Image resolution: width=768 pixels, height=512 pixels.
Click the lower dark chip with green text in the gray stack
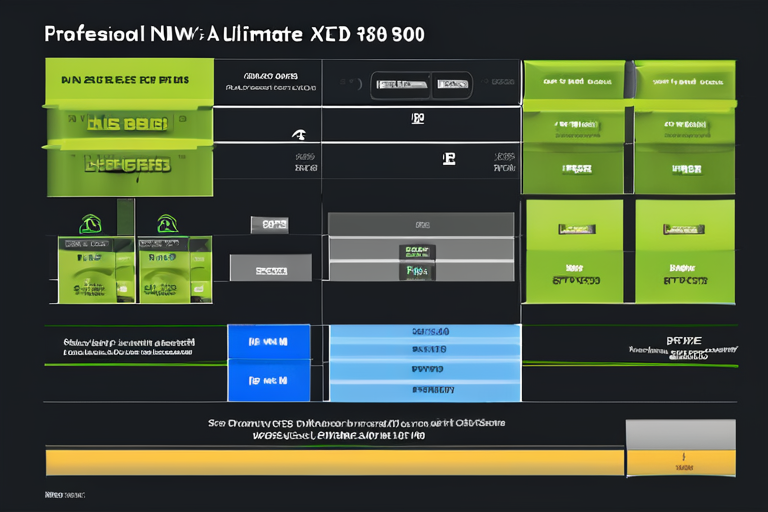[x=417, y=271]
